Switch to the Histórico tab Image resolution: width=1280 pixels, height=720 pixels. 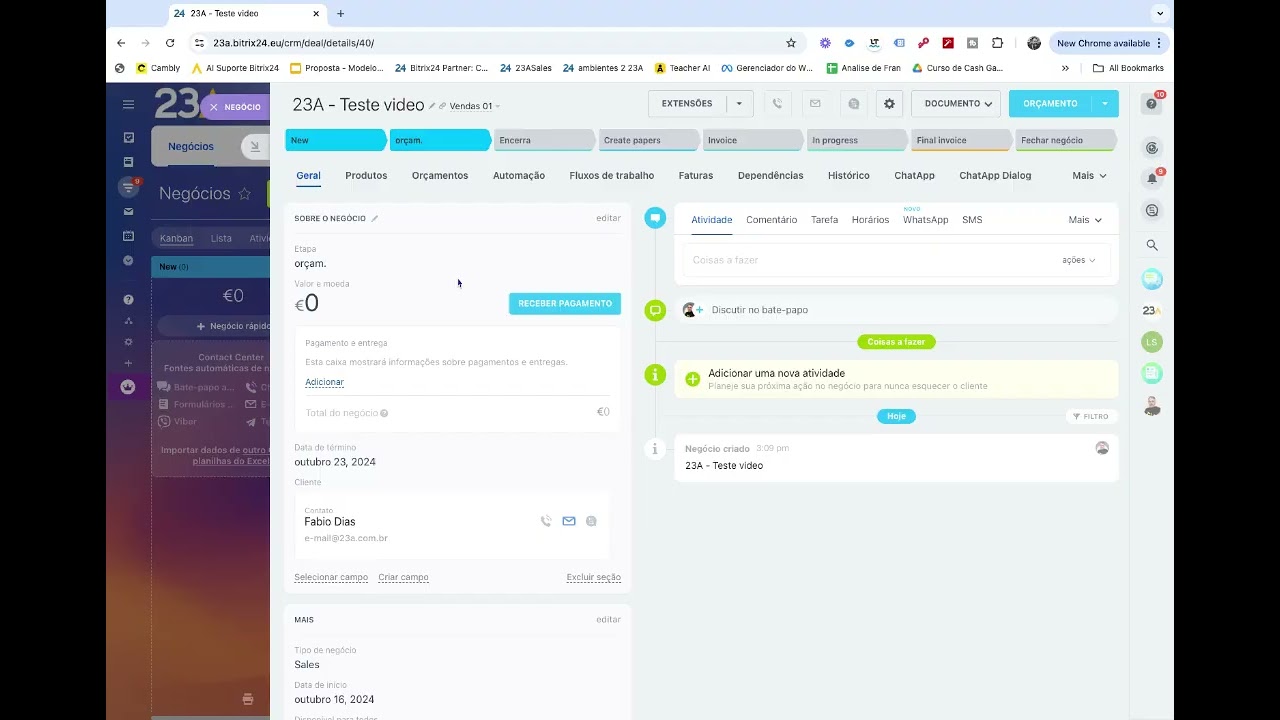click(849, 175)
